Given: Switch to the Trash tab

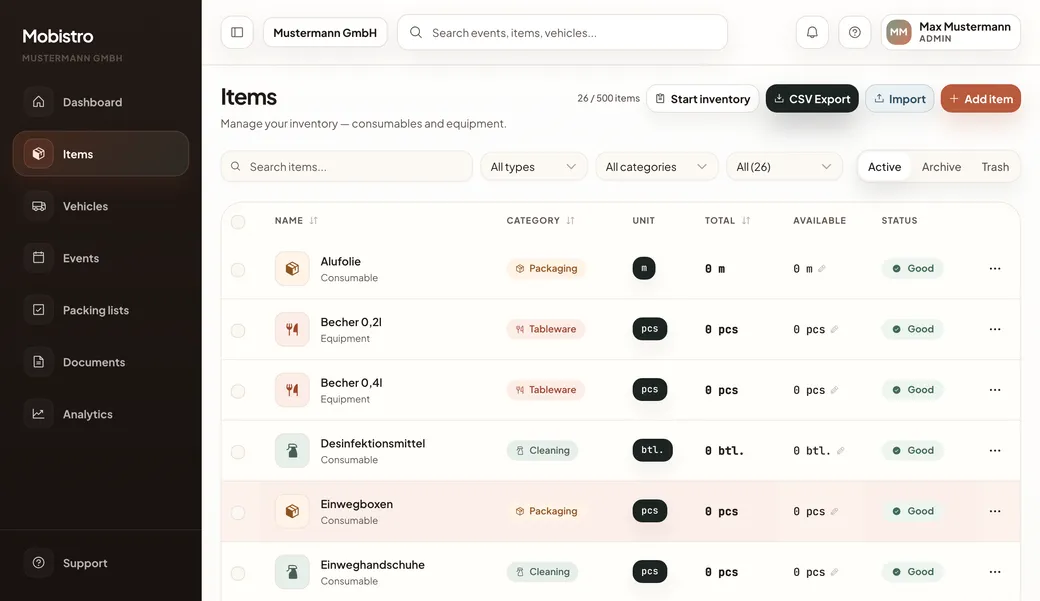Looking at the screenshot, I should (x=995, y=167).
